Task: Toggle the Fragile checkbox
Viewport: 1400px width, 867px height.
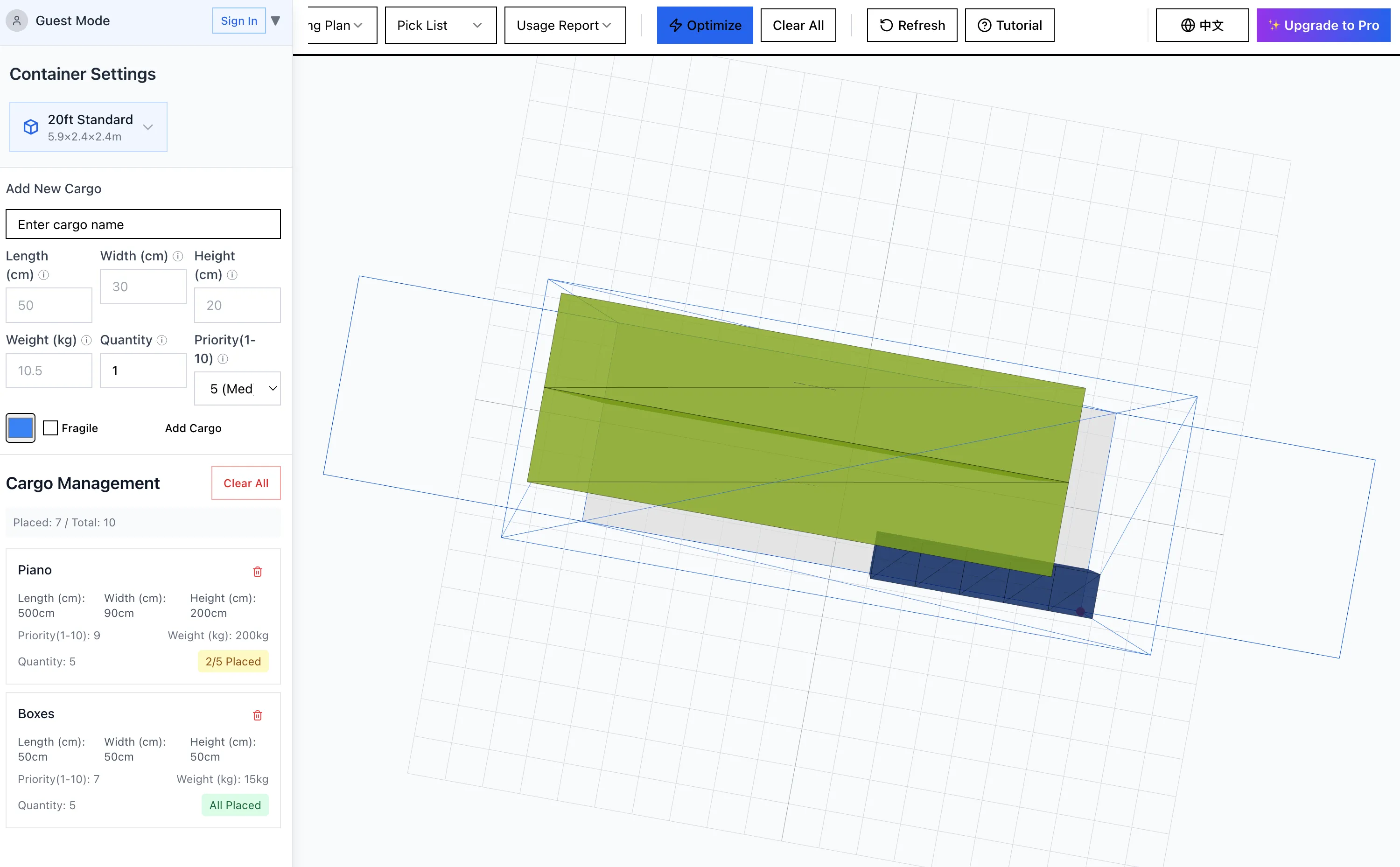Action: coord(50,428)
